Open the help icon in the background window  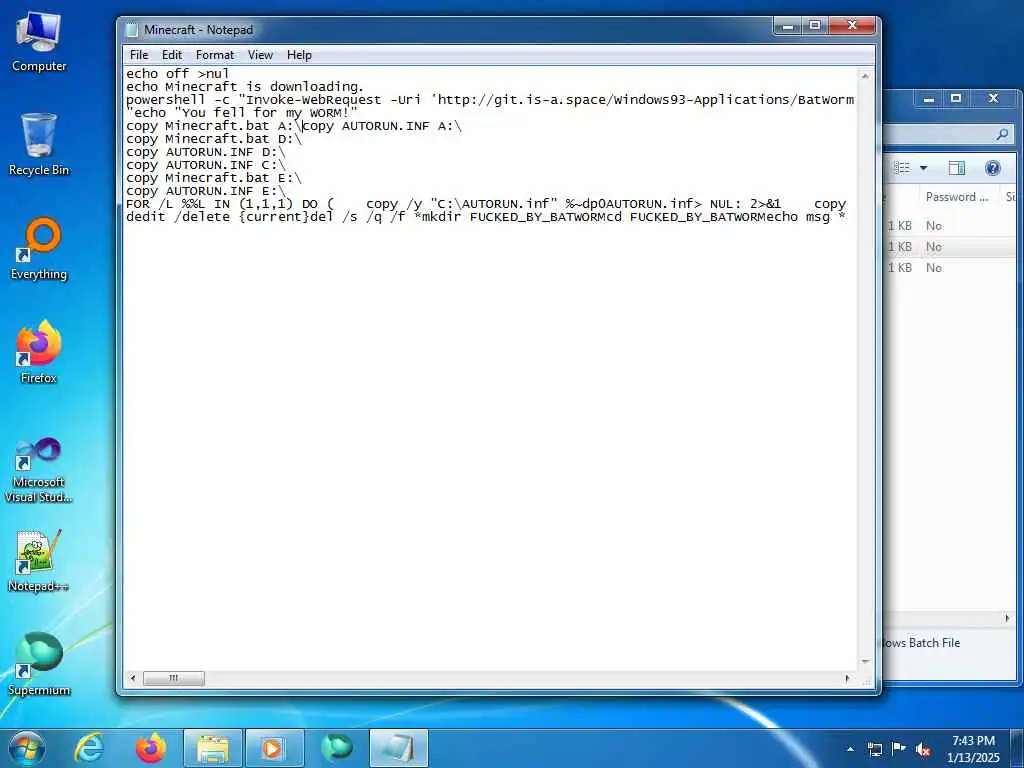pyautogui.click(x=993, y=168)
